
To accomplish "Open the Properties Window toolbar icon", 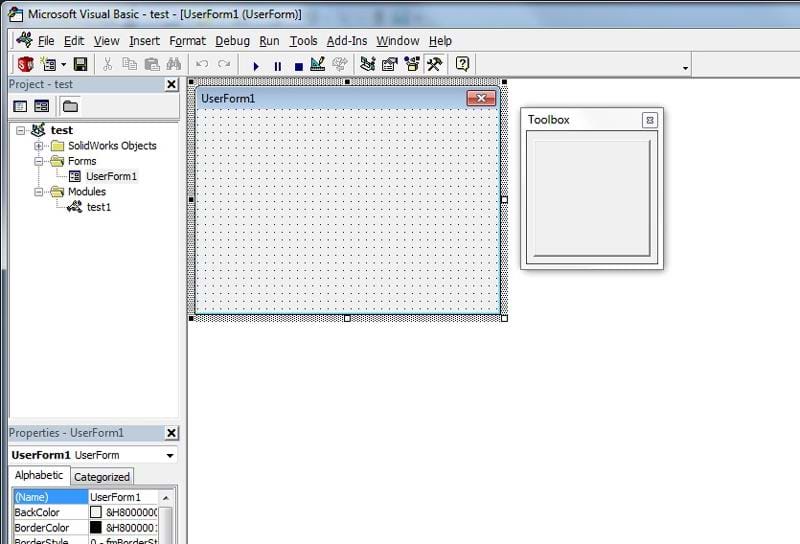I will coord(389,65).
